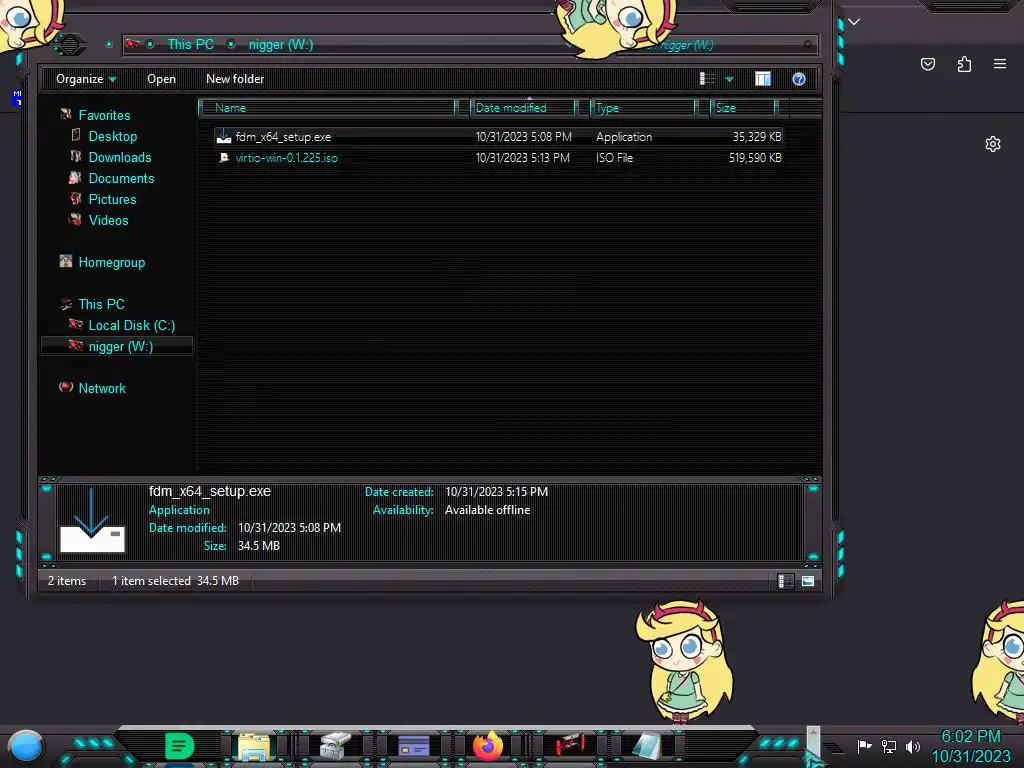Click the large file thumbnail in details pane

[x=91, y=520]
